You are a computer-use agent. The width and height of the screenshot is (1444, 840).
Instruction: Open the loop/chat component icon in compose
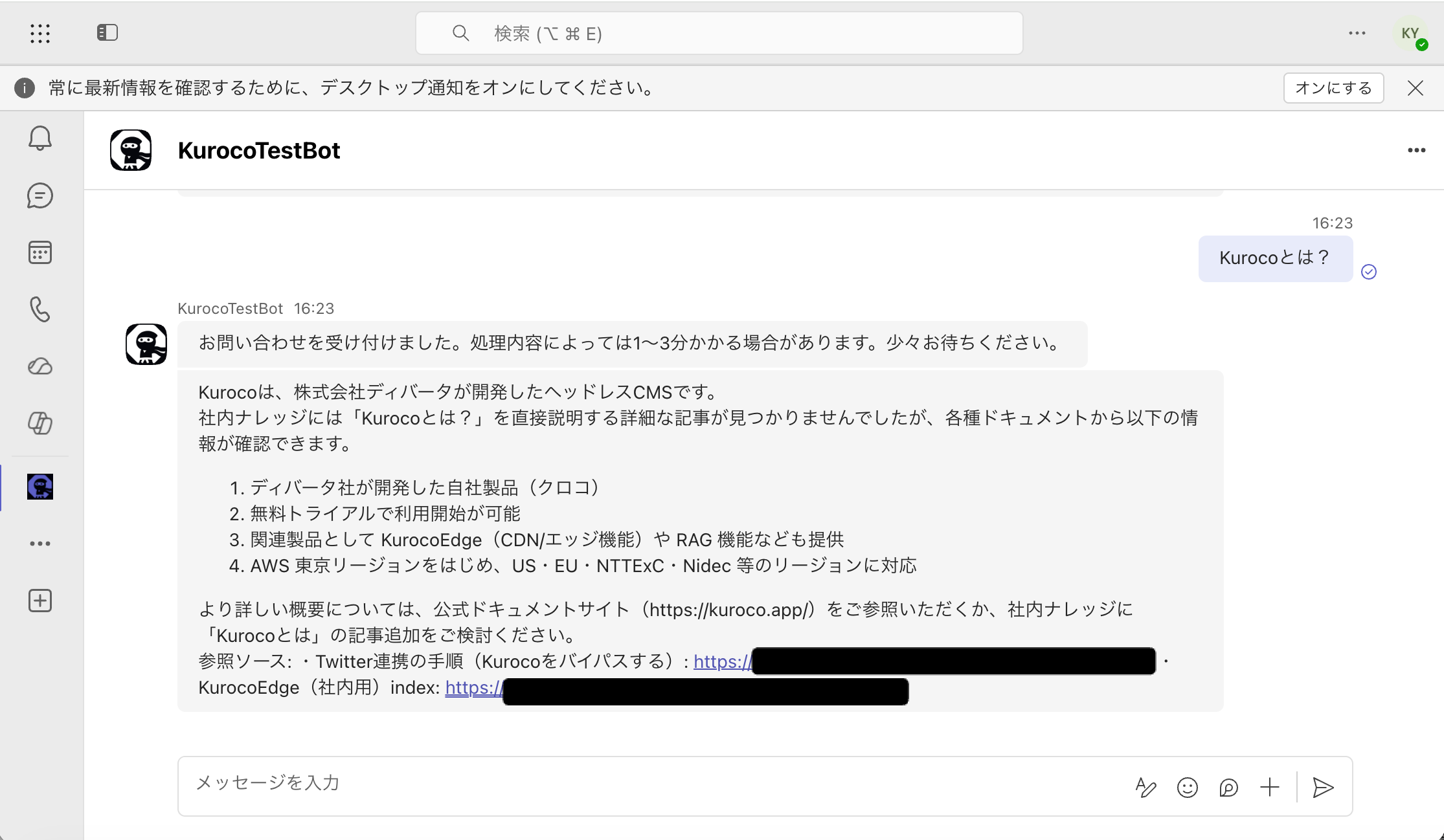click(1228, 787)
